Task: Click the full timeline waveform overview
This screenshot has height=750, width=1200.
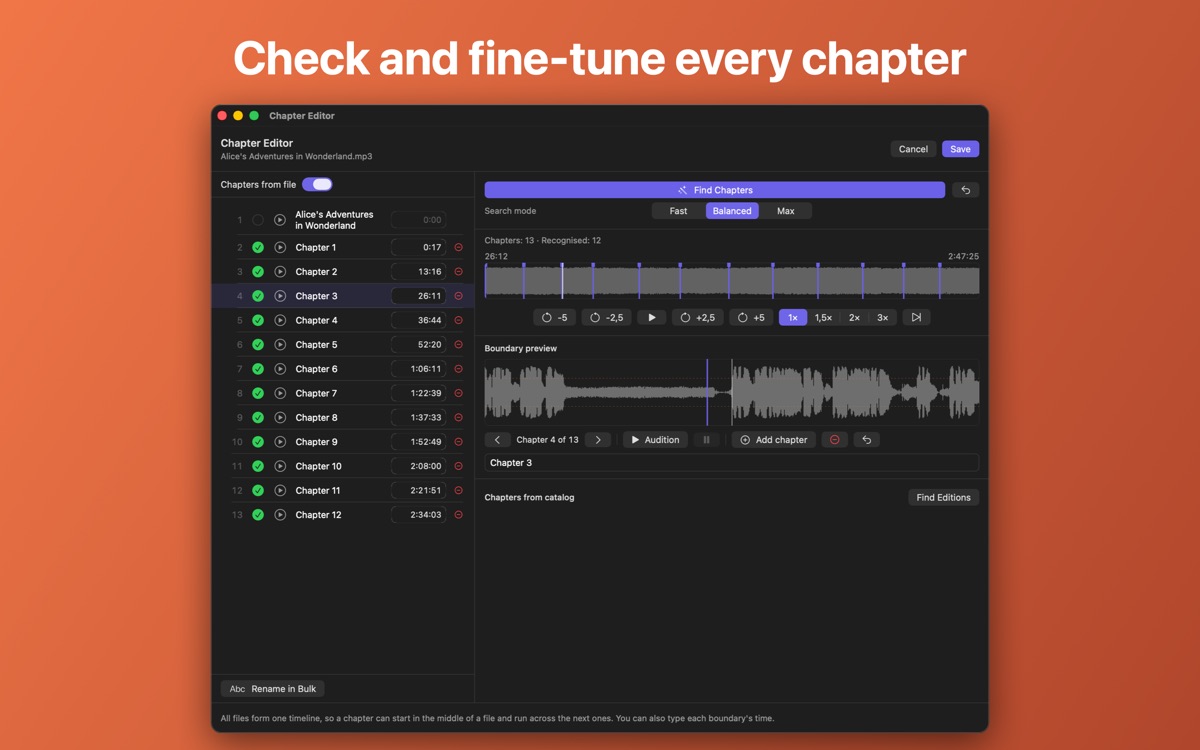Action: tap(732, 281)
